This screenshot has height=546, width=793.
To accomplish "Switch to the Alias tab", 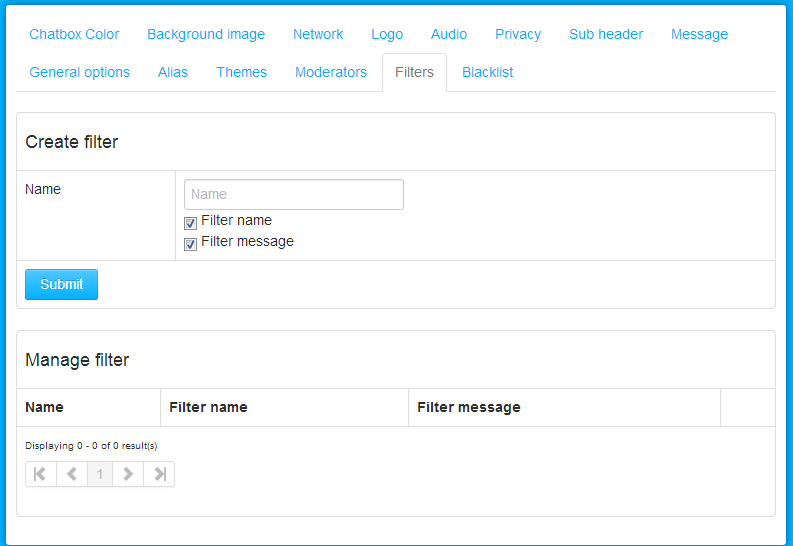I will tap(172, 72).
